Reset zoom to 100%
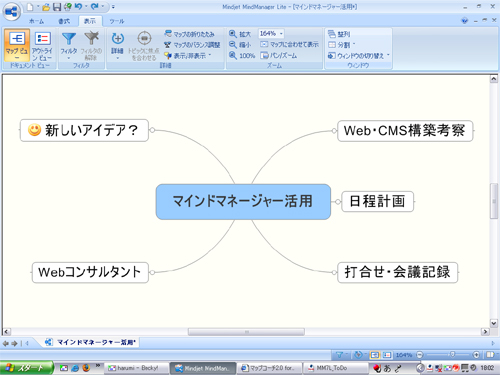The width and height of the screenshot is (500, 375). (242, 56)
